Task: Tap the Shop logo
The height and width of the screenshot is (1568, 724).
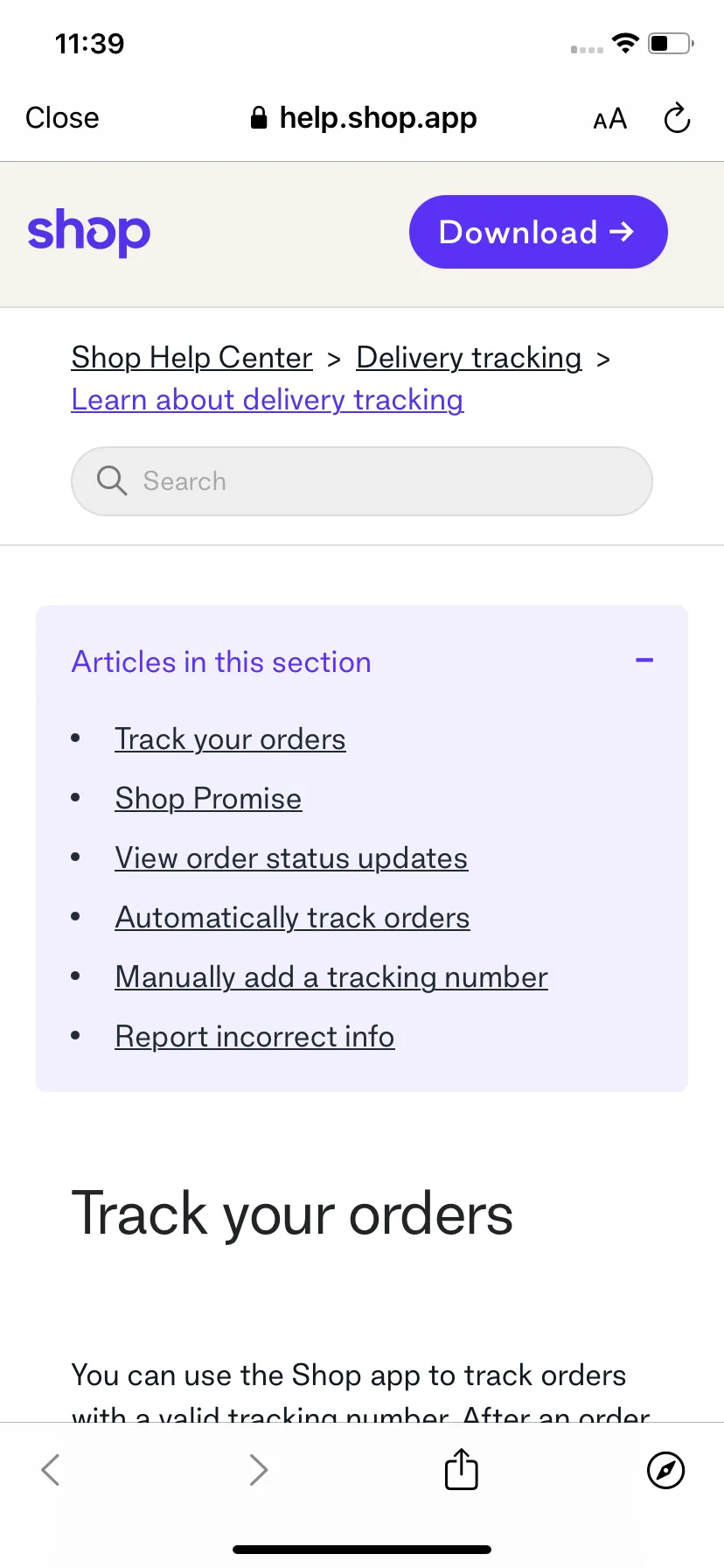Action: [x=89, y=232]
